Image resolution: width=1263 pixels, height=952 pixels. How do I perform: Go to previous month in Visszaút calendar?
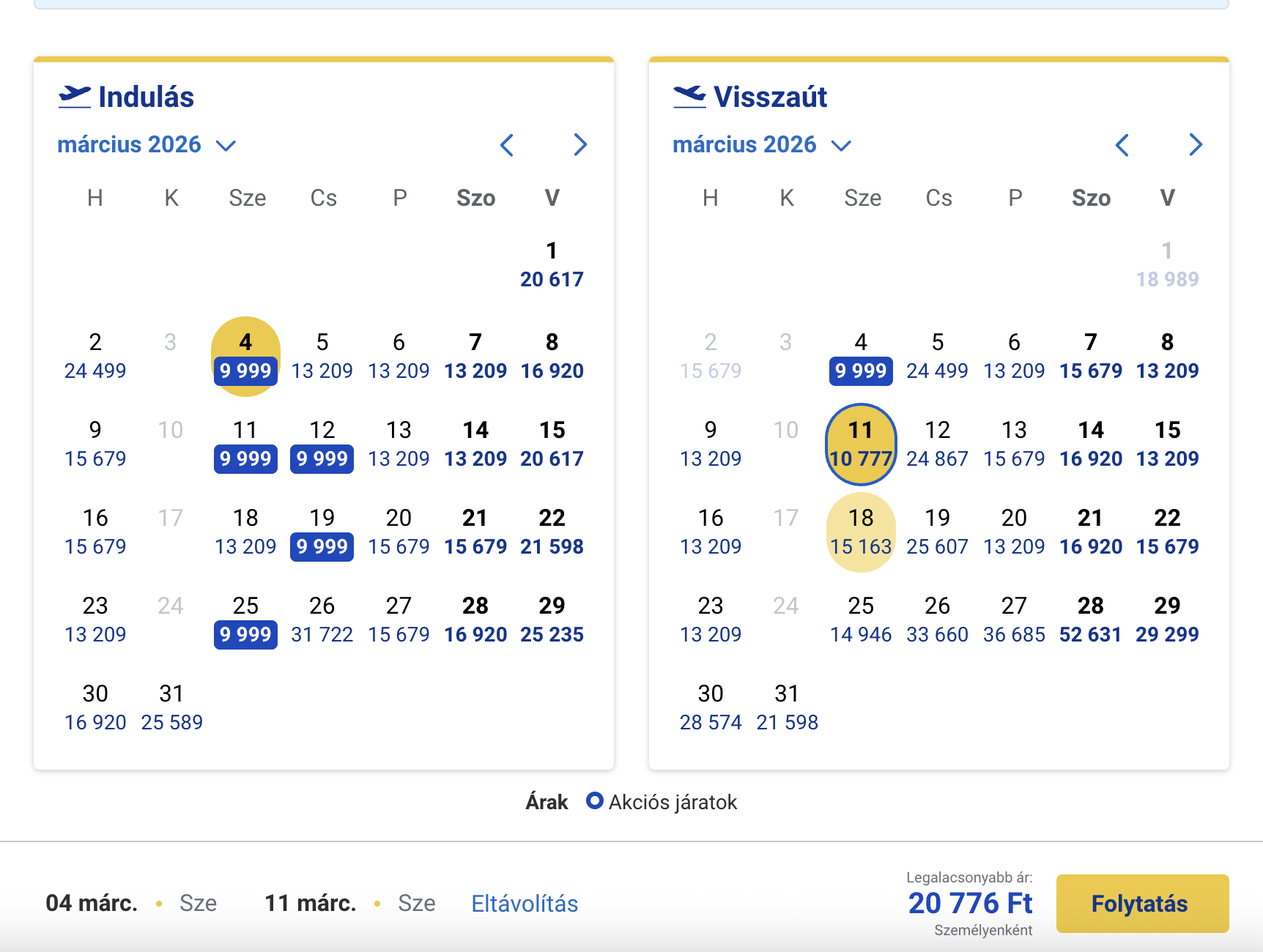click(1122, 145)
